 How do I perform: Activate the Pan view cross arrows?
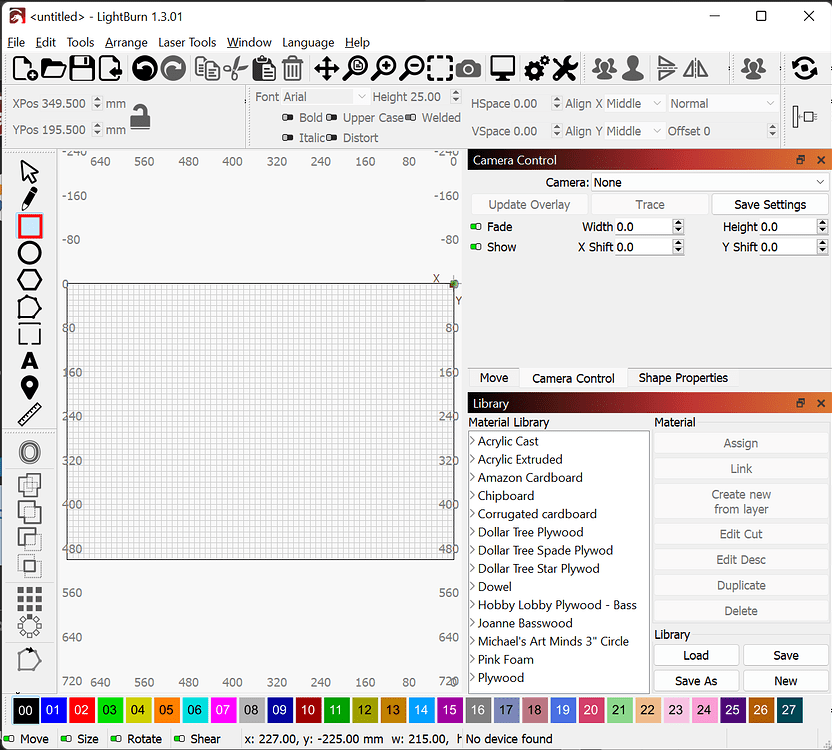[x=326, y=69]
